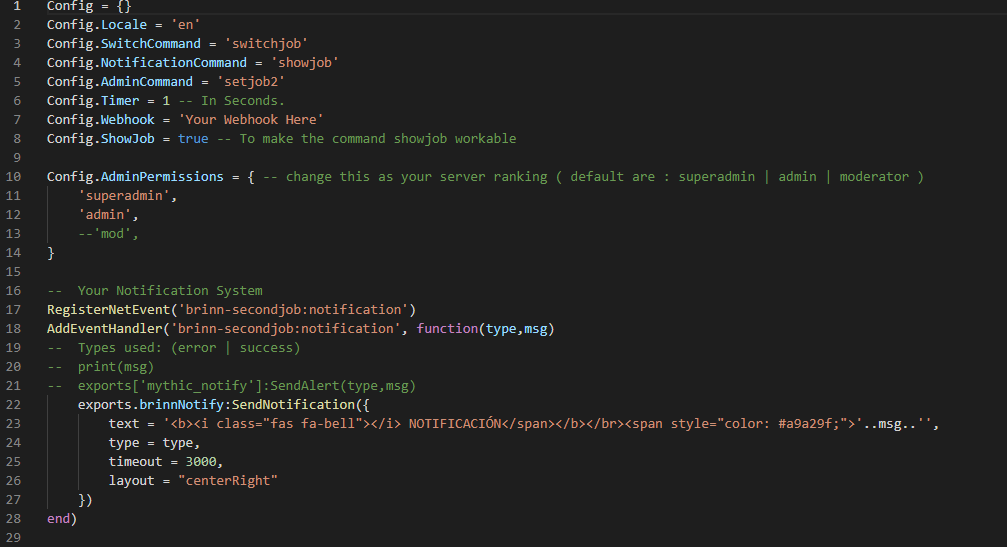Click 'setjob2' string in AdminCommand line
Viewport: 1007px width, 547px height.
point(251,82)
